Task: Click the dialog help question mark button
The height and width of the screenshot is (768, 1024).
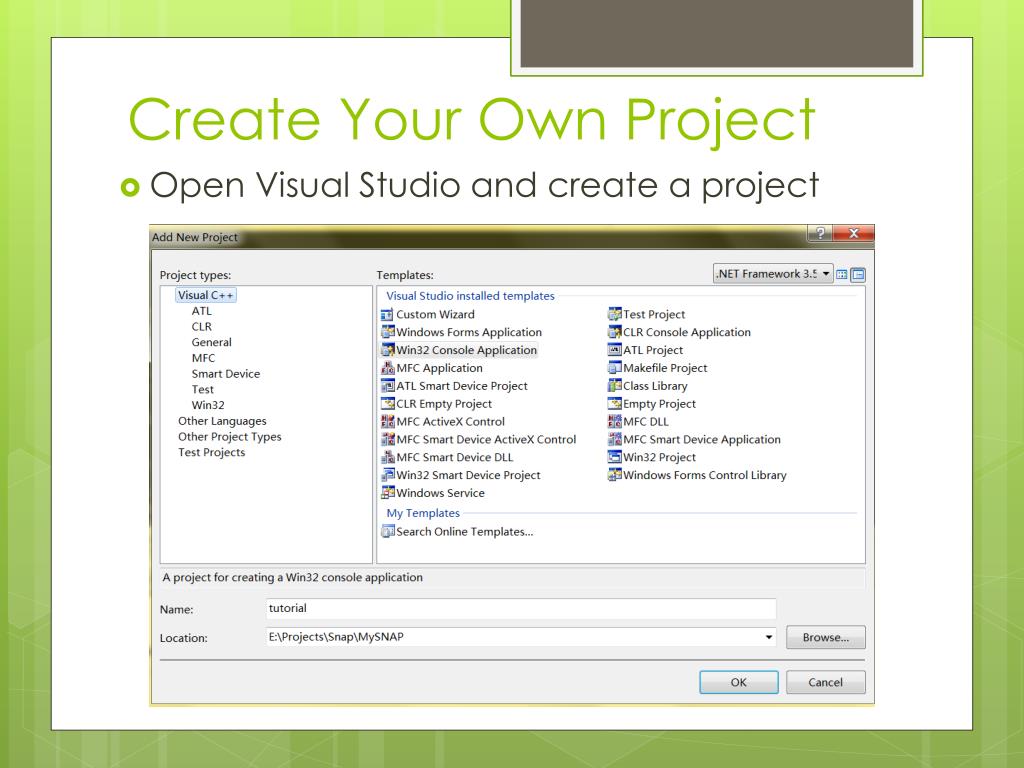Action: tap(820, 233)
